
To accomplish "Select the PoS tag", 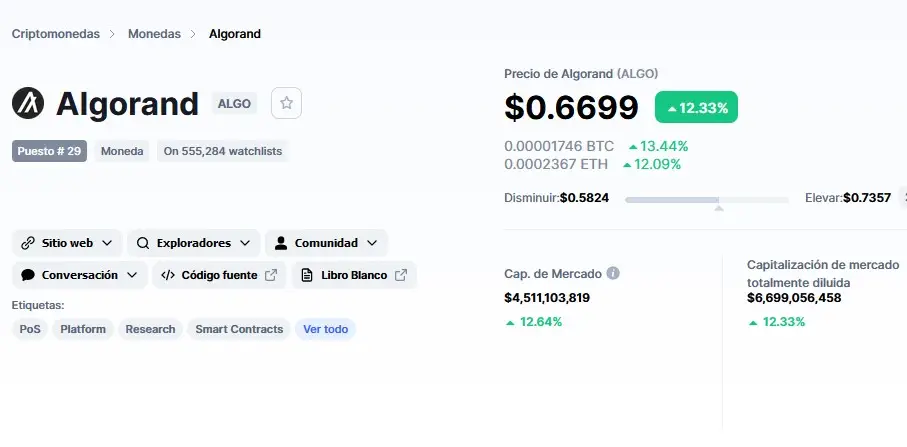I will pos(30,329).
